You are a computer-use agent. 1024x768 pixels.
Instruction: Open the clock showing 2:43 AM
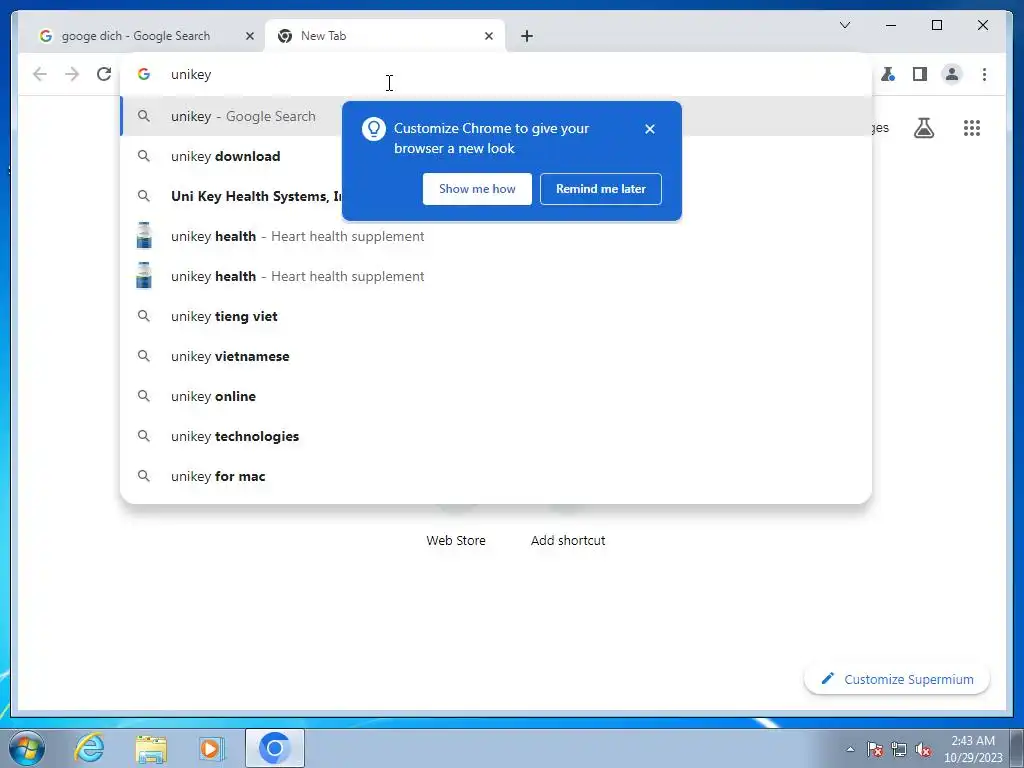973,749
